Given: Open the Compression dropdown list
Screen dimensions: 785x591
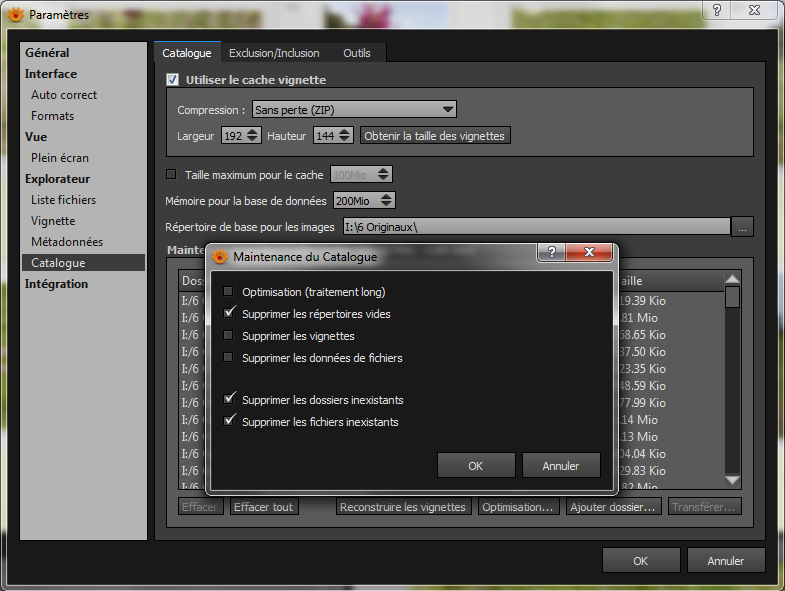Looking at the screenshot, I should [354, 109].
